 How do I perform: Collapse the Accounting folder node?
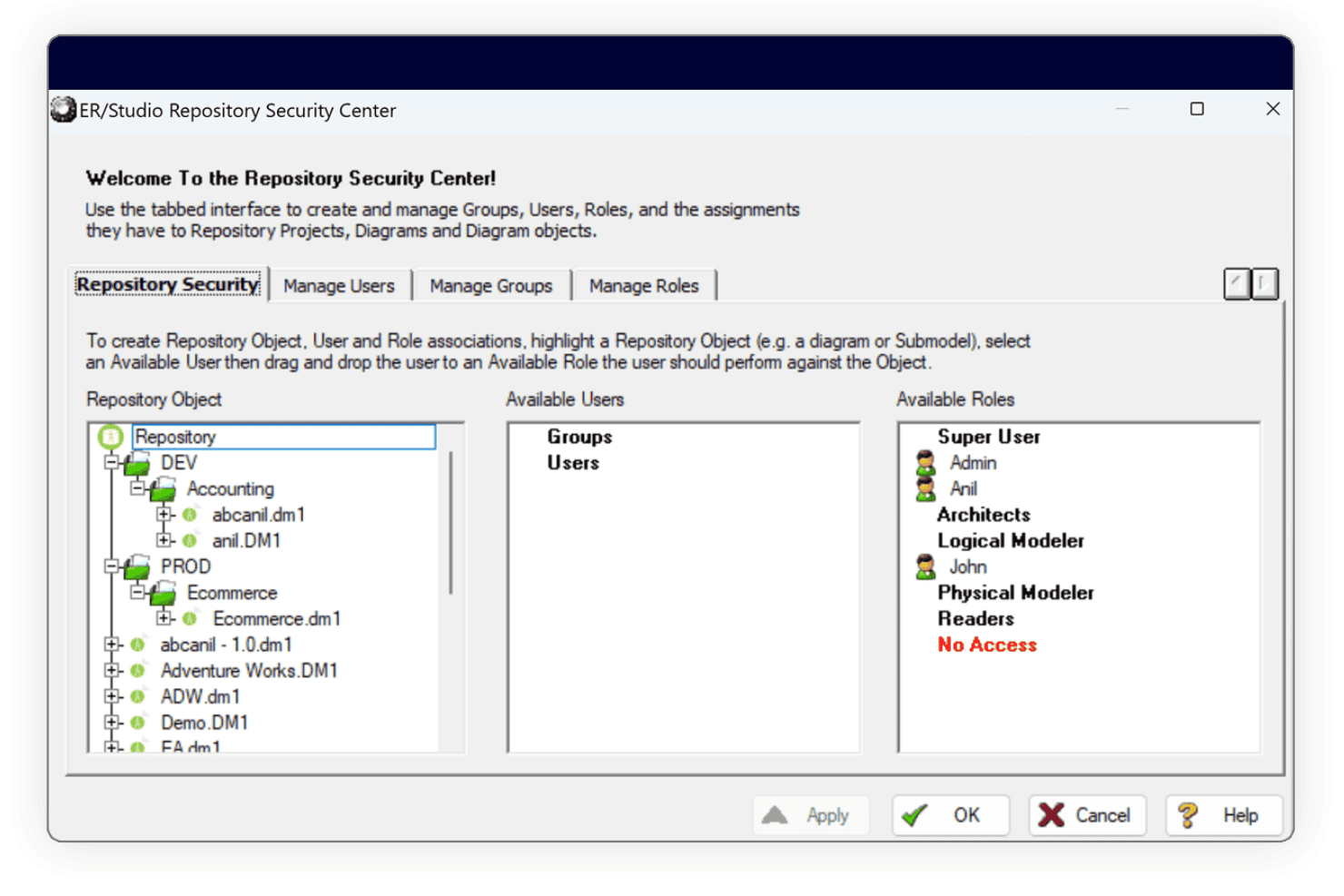point(137,489)
